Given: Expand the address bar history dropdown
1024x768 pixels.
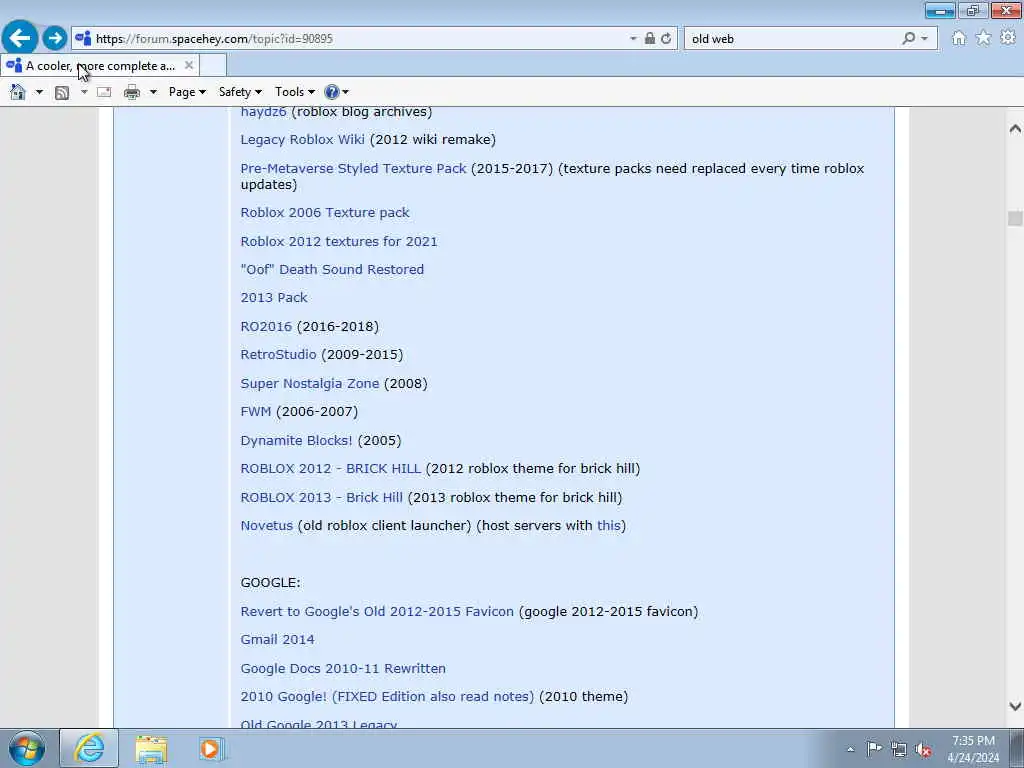Looking at the screenshot, I should 633,39.
